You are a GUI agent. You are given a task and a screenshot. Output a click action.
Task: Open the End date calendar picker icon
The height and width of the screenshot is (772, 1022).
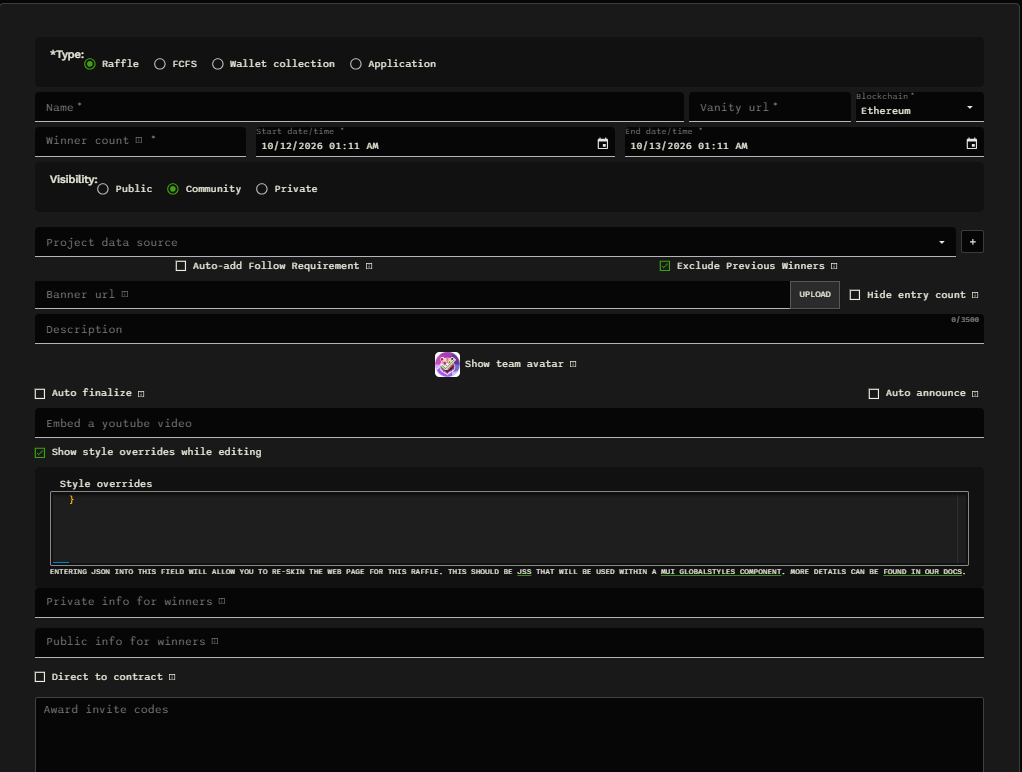[972, 143]
